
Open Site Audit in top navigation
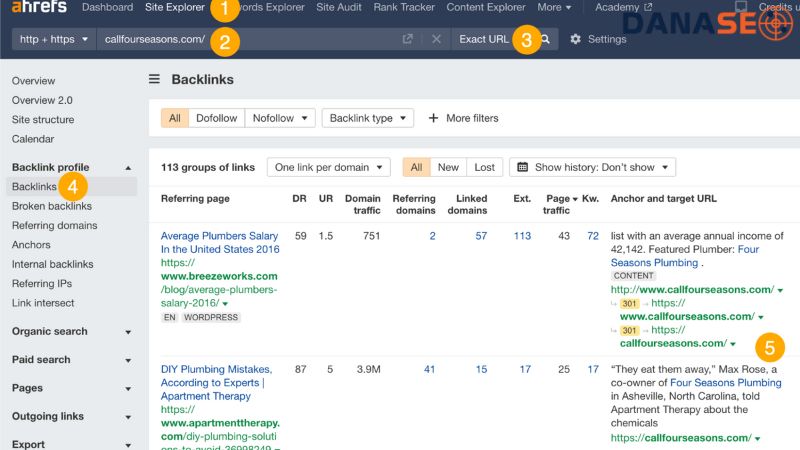(339, 7)
